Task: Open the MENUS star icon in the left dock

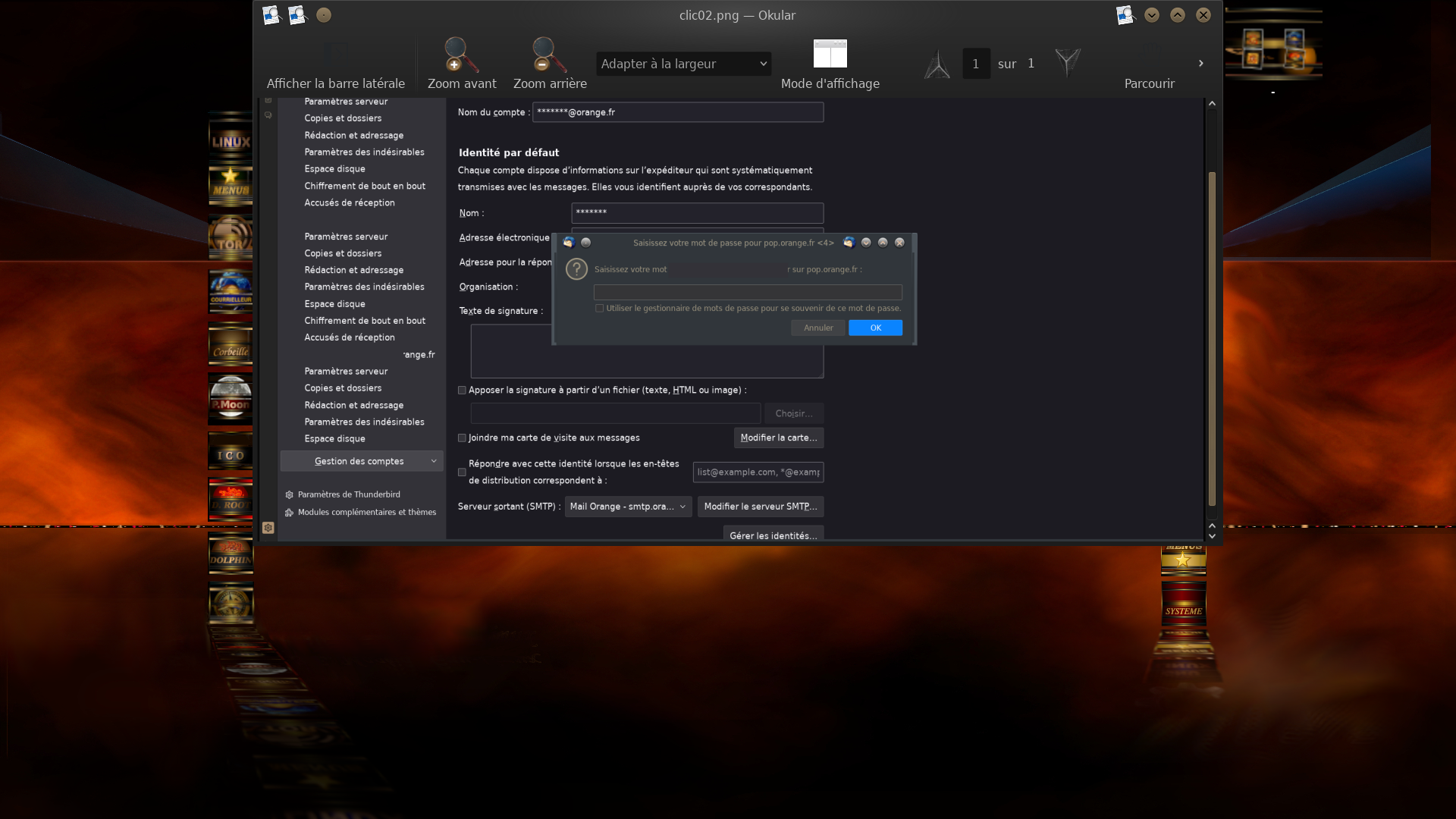Action: pos(231,186)
